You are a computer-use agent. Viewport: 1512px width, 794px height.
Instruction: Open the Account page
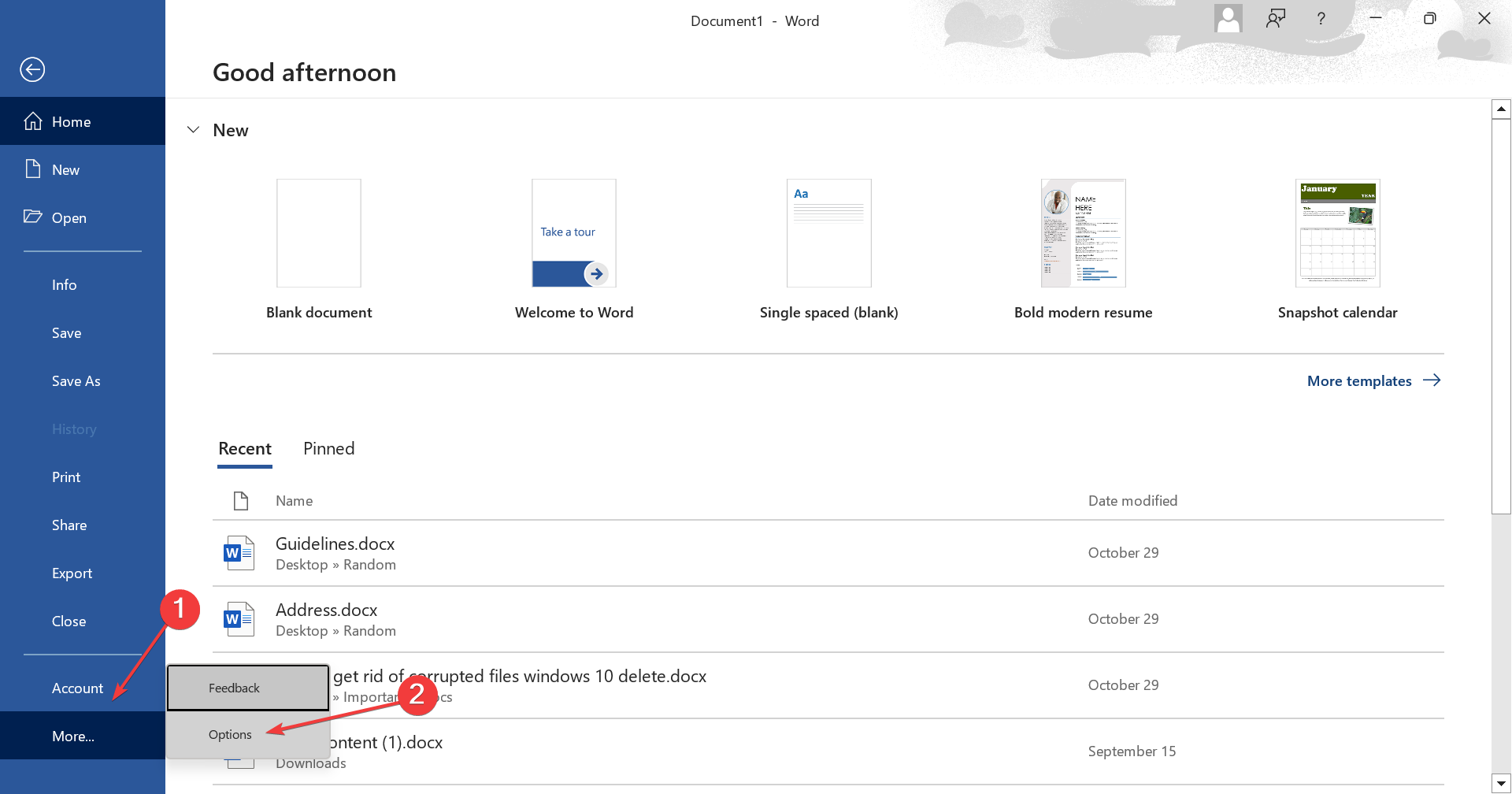click(83, 688)
